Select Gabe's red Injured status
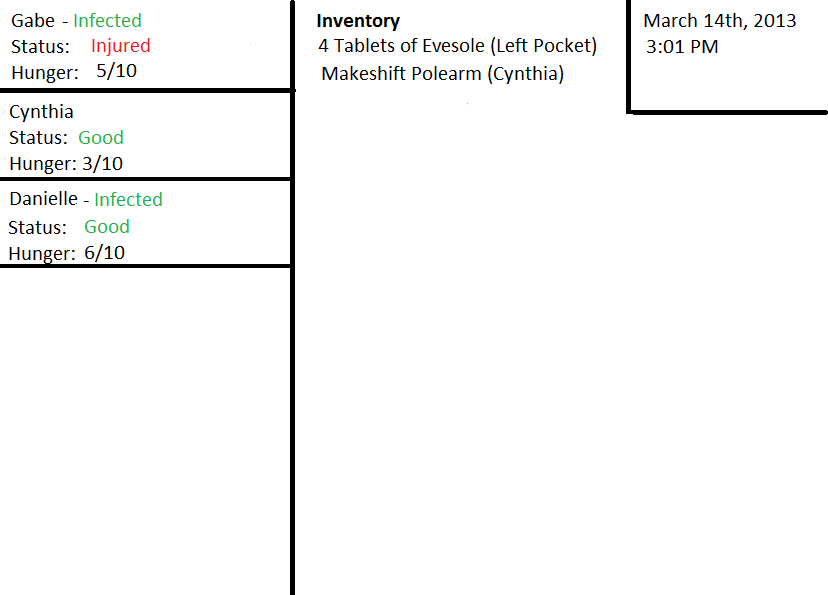Screen dimensions: 828x595 pos(120,46)
